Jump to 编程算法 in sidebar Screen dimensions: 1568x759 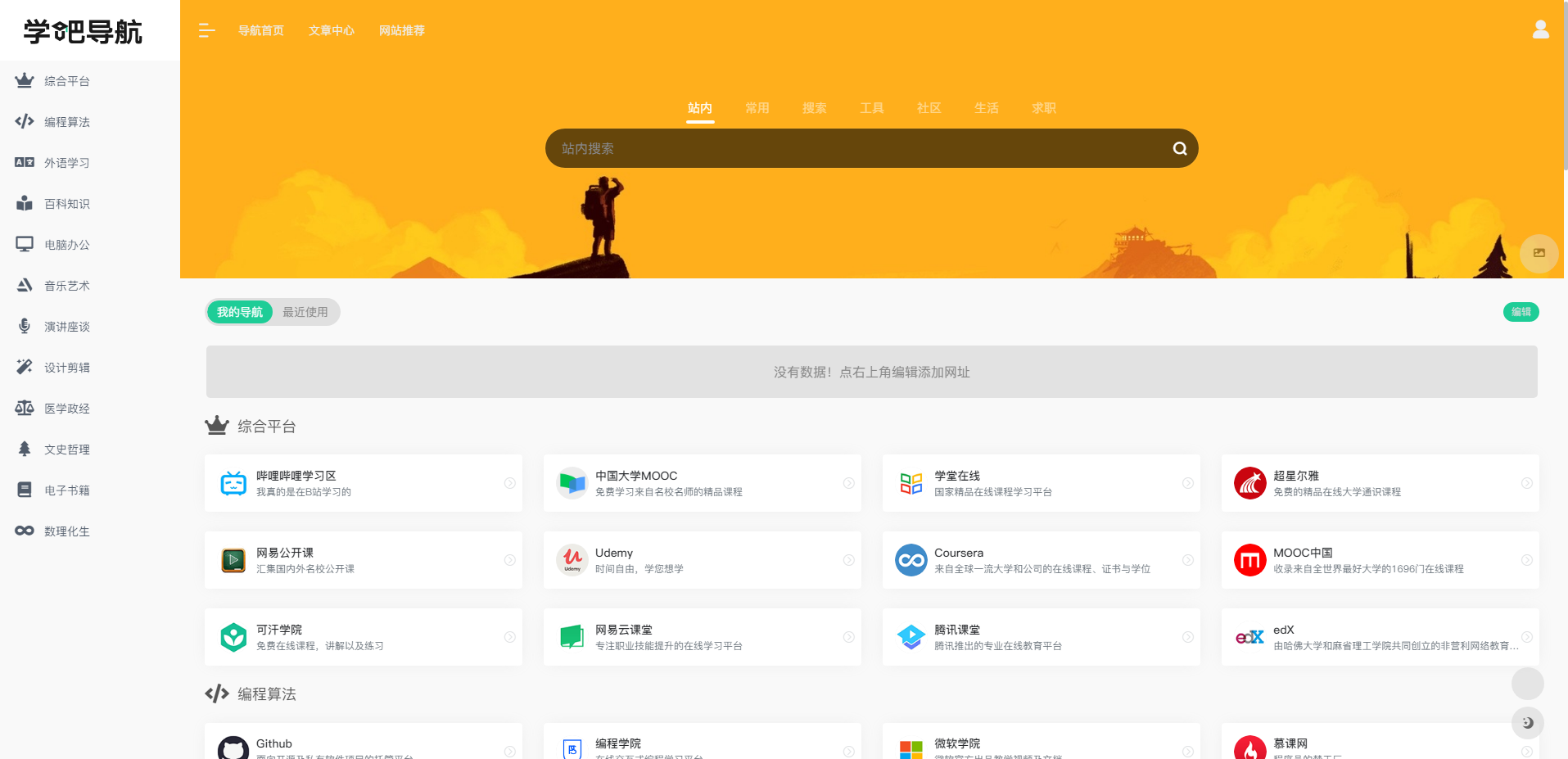click(x=66, y=122)
